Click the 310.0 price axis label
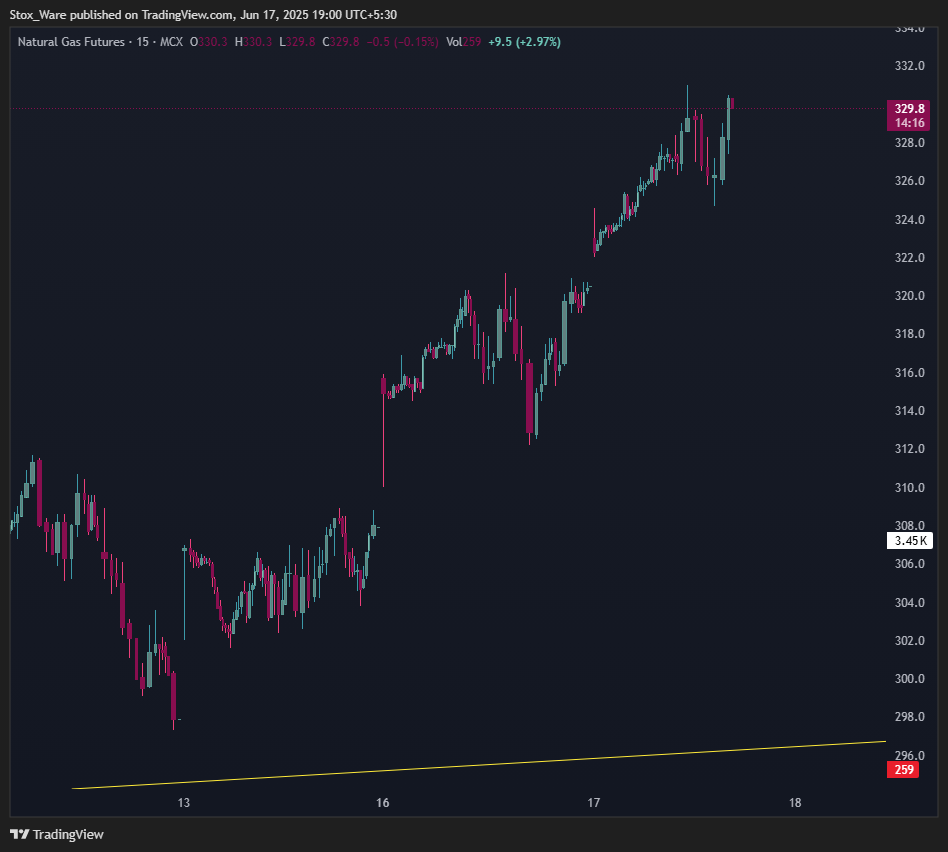 (909, 487)
